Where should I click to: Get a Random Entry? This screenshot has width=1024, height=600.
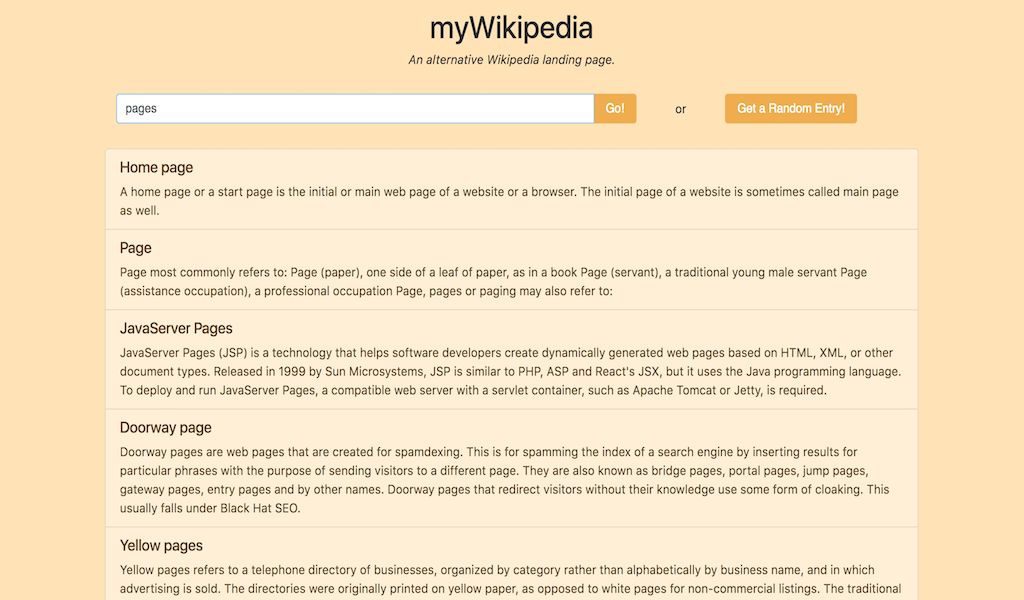(x=790, y=109)
